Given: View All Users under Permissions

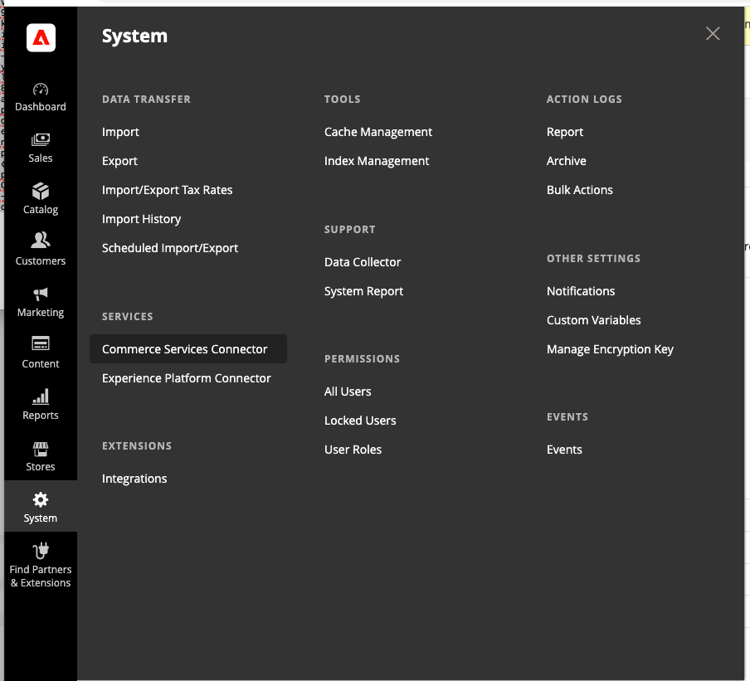Looking at the screenshot, I should [348, 392].
